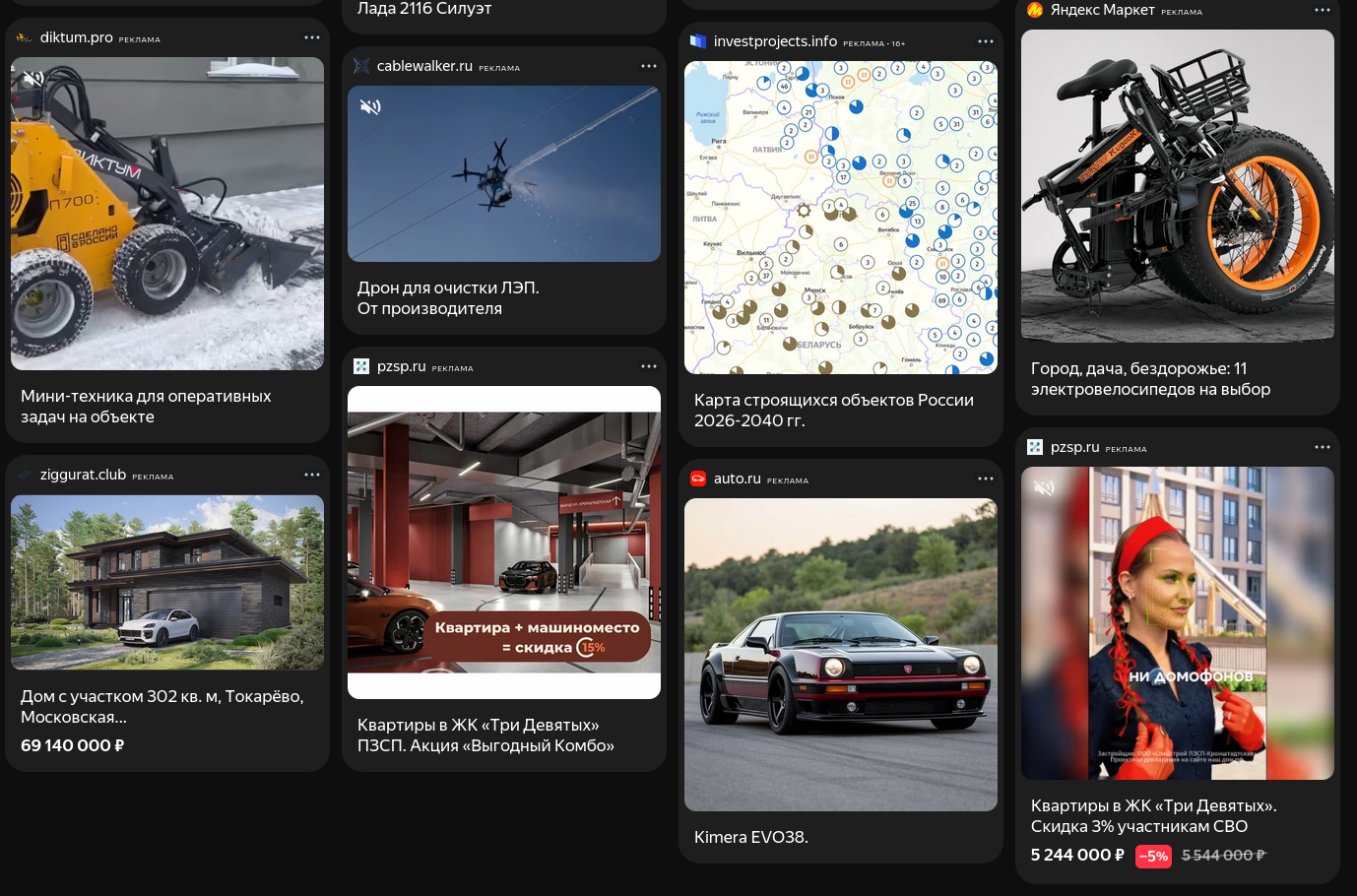
Task: Visit the auto.ru advertiser link
Action: pos(738,479)
